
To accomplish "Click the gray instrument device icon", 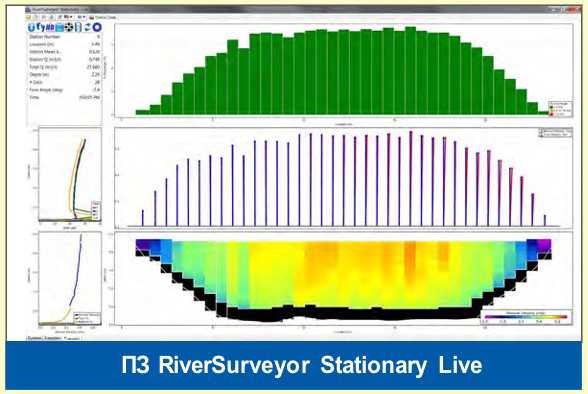I will [x=78, y=27].
